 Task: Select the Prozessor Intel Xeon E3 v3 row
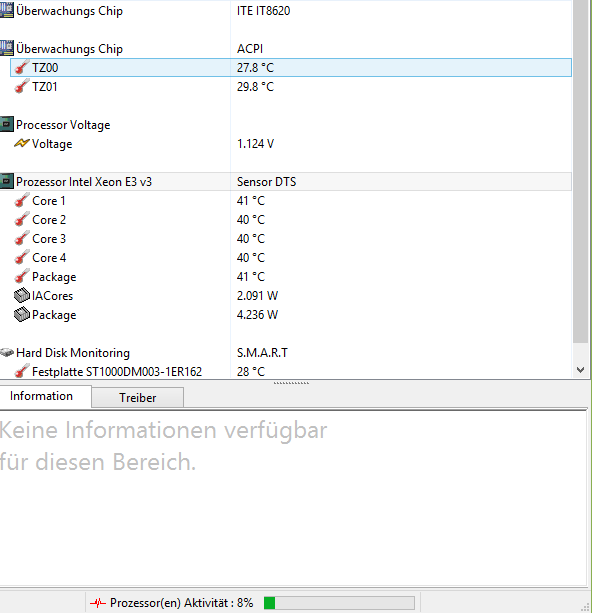(x=285, y=182)
